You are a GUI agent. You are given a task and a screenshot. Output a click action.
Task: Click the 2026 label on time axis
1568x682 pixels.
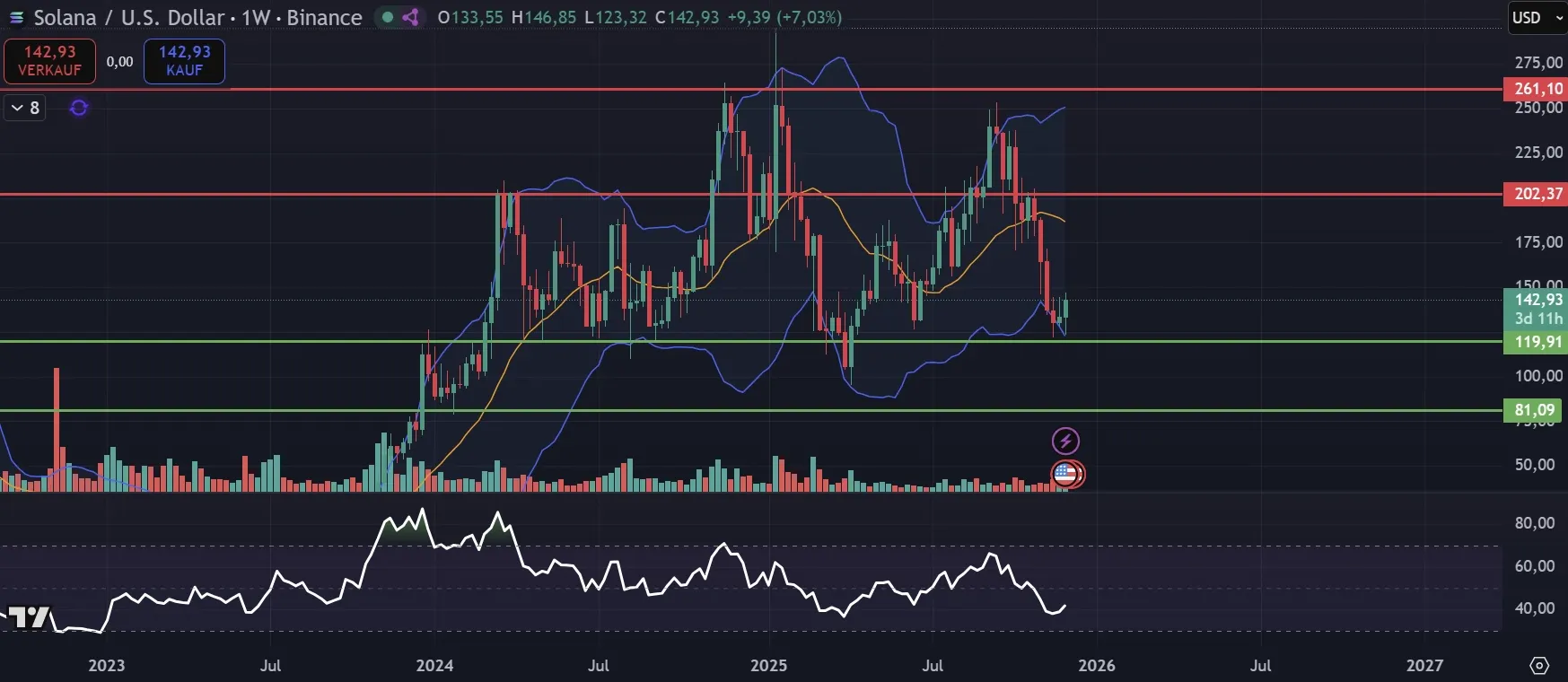coord(1097,665)
